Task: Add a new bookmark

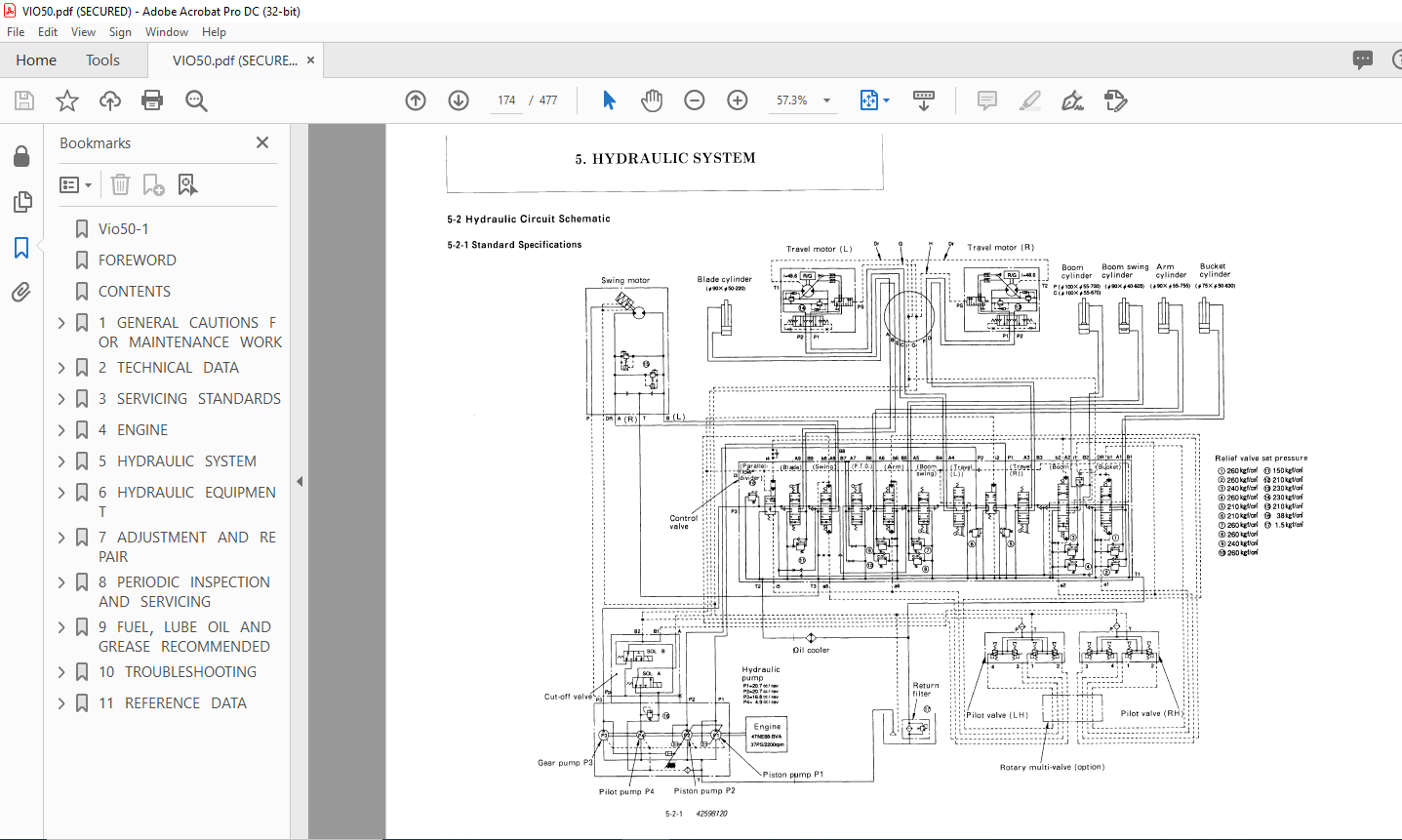Action: tap(153, 184)
